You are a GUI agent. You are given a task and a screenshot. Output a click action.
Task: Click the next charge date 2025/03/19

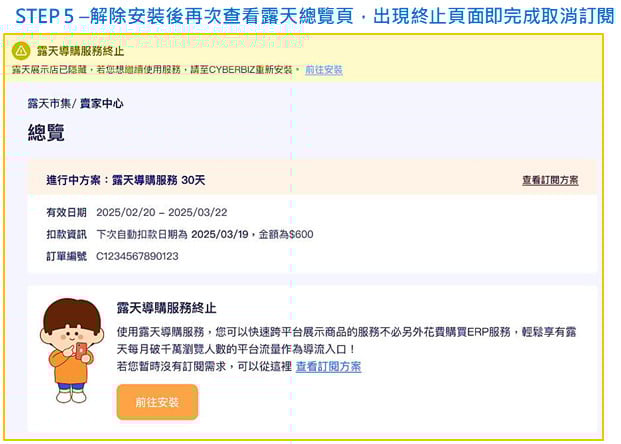(217, 234)
